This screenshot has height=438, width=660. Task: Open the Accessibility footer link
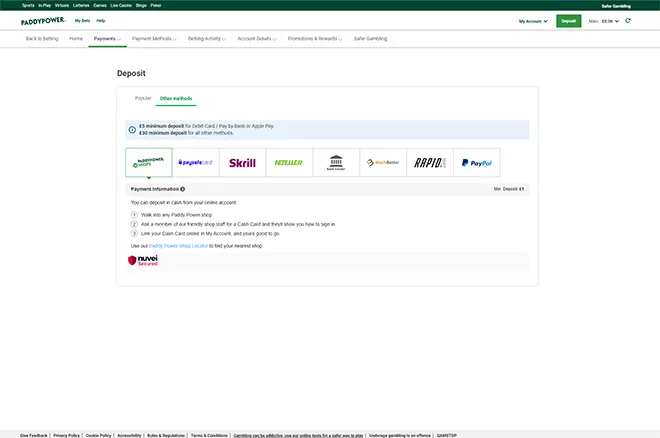pos(129,435)
